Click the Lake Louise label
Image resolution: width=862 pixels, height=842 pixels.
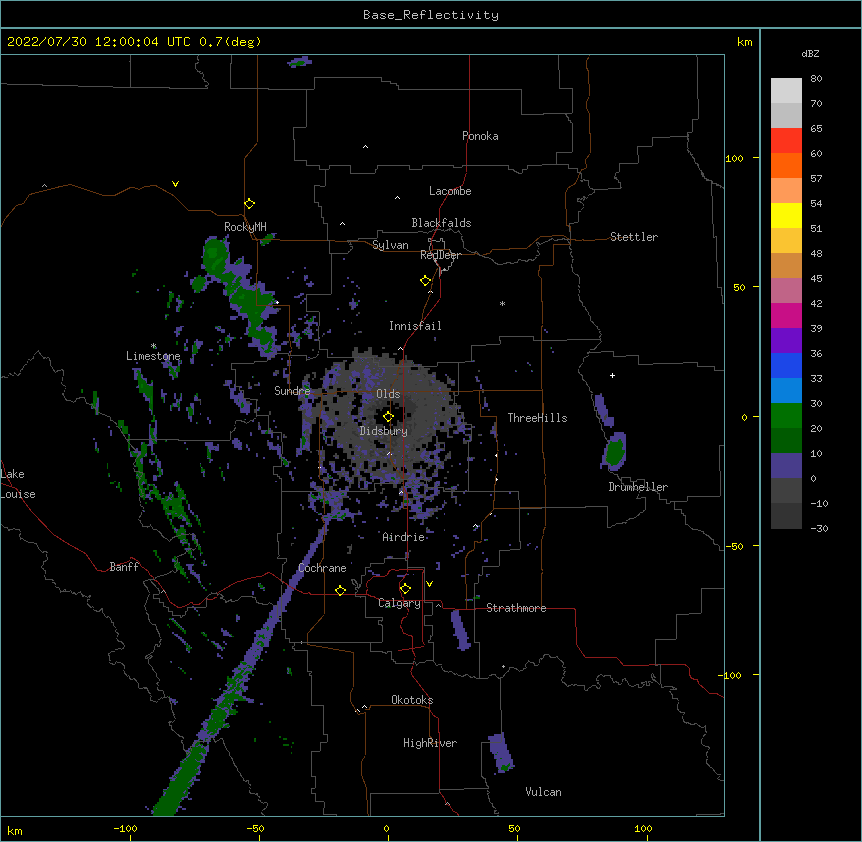pyautogui.click(x=18, y=484)
